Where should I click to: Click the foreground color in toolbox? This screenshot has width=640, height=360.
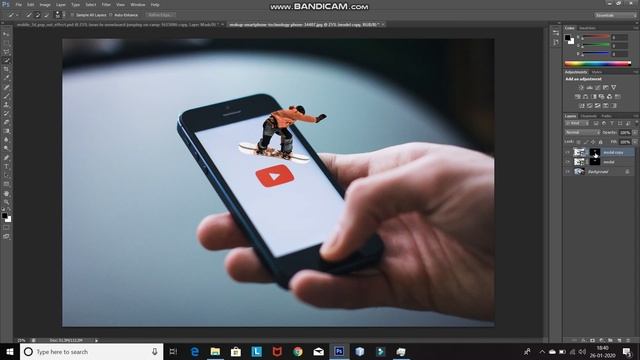(x=4, y=215)
